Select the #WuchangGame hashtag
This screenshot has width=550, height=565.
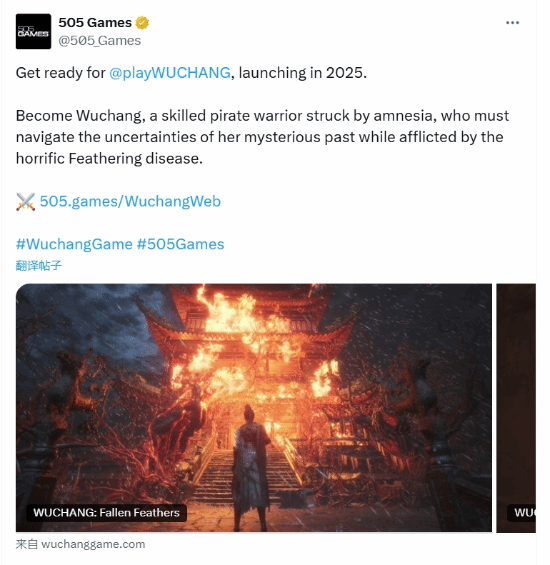(x=74, y=244)
